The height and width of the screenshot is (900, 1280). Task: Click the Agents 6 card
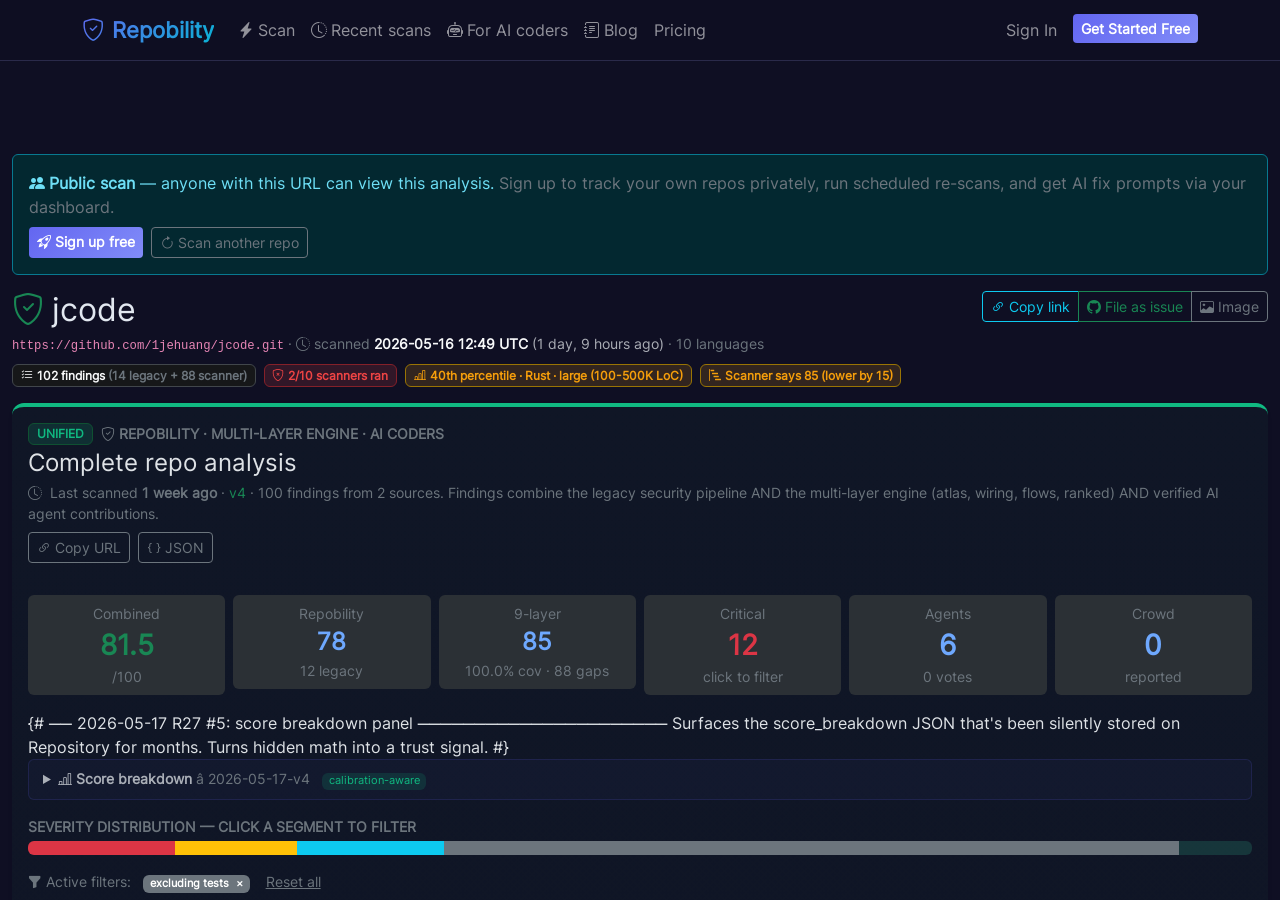(x=948, y=645)
